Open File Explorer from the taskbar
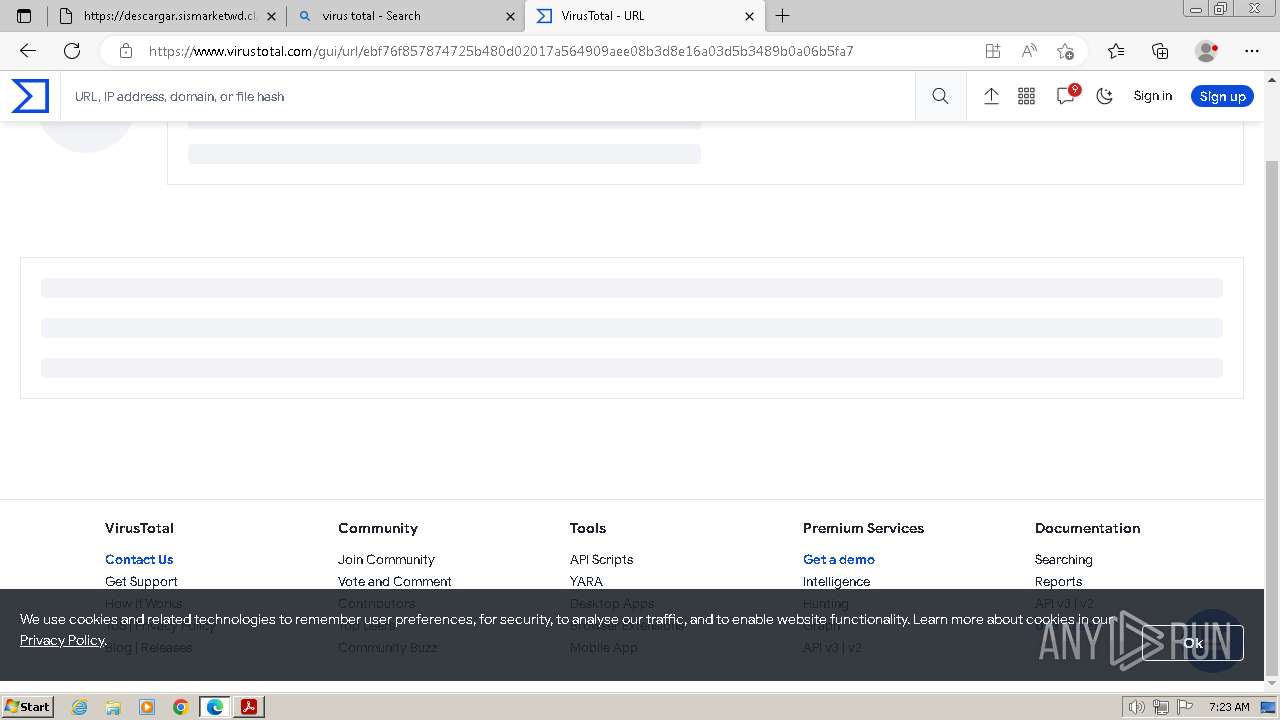This screenshot has height=720, width=1280. point(113,707)
